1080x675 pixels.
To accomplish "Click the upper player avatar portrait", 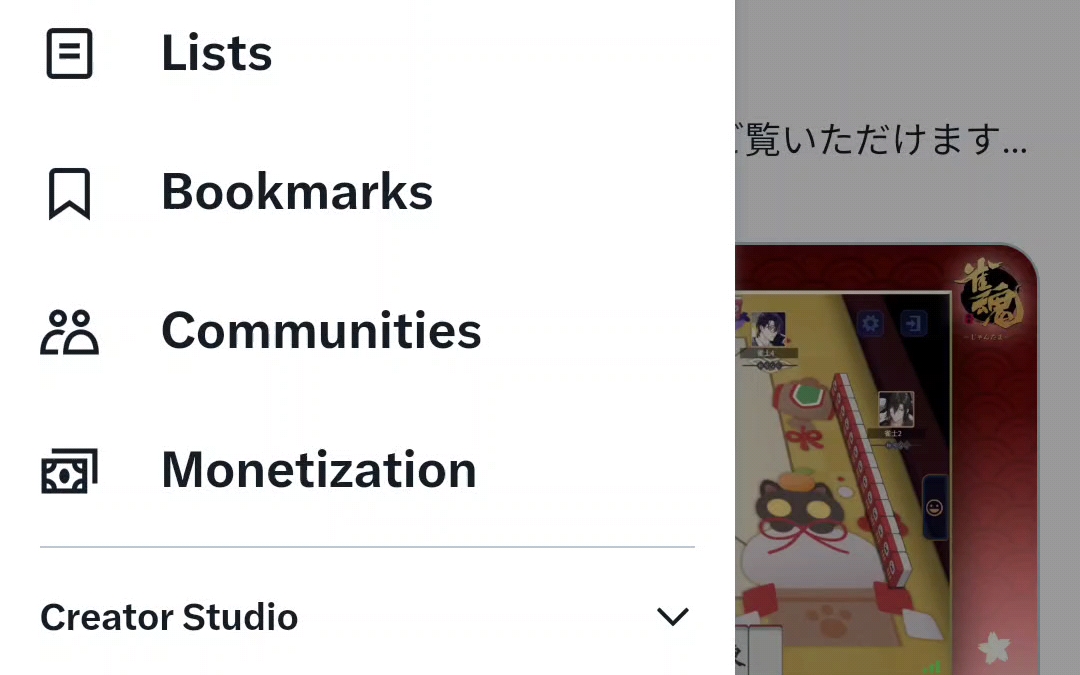I will (x=768, y=329).
